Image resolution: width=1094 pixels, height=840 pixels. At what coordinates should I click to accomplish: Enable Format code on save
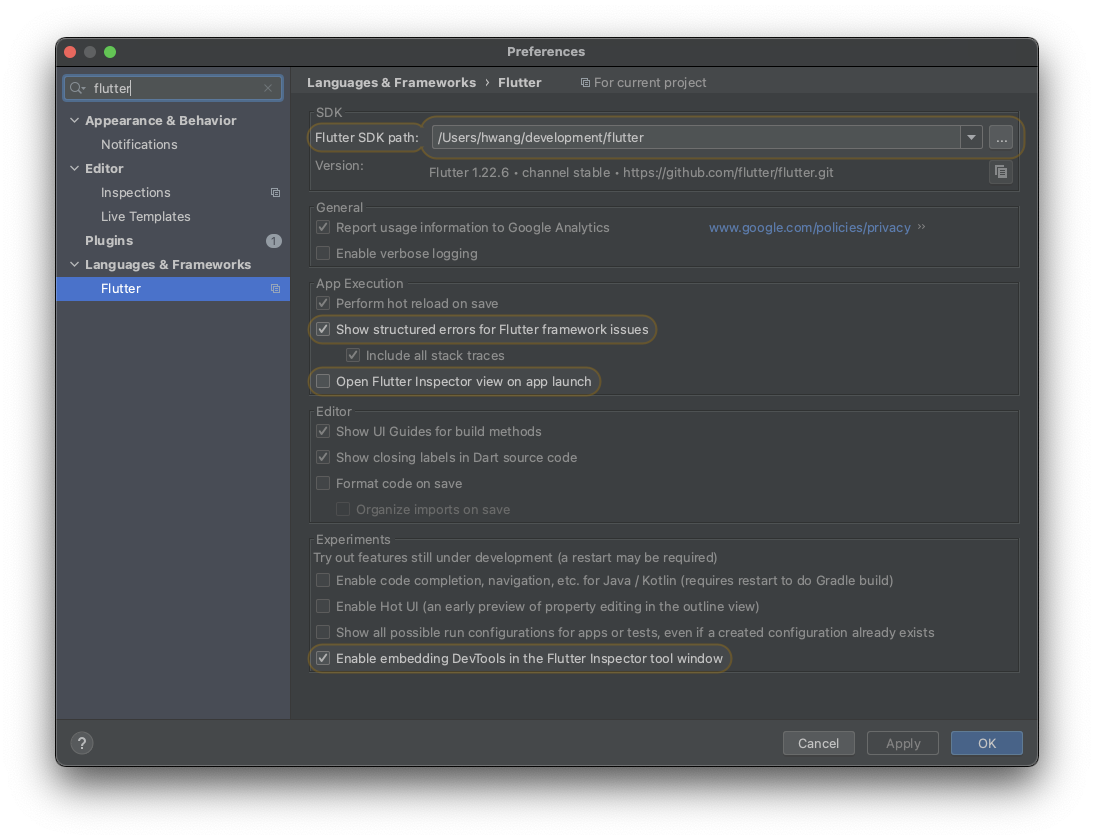[323, 483]
